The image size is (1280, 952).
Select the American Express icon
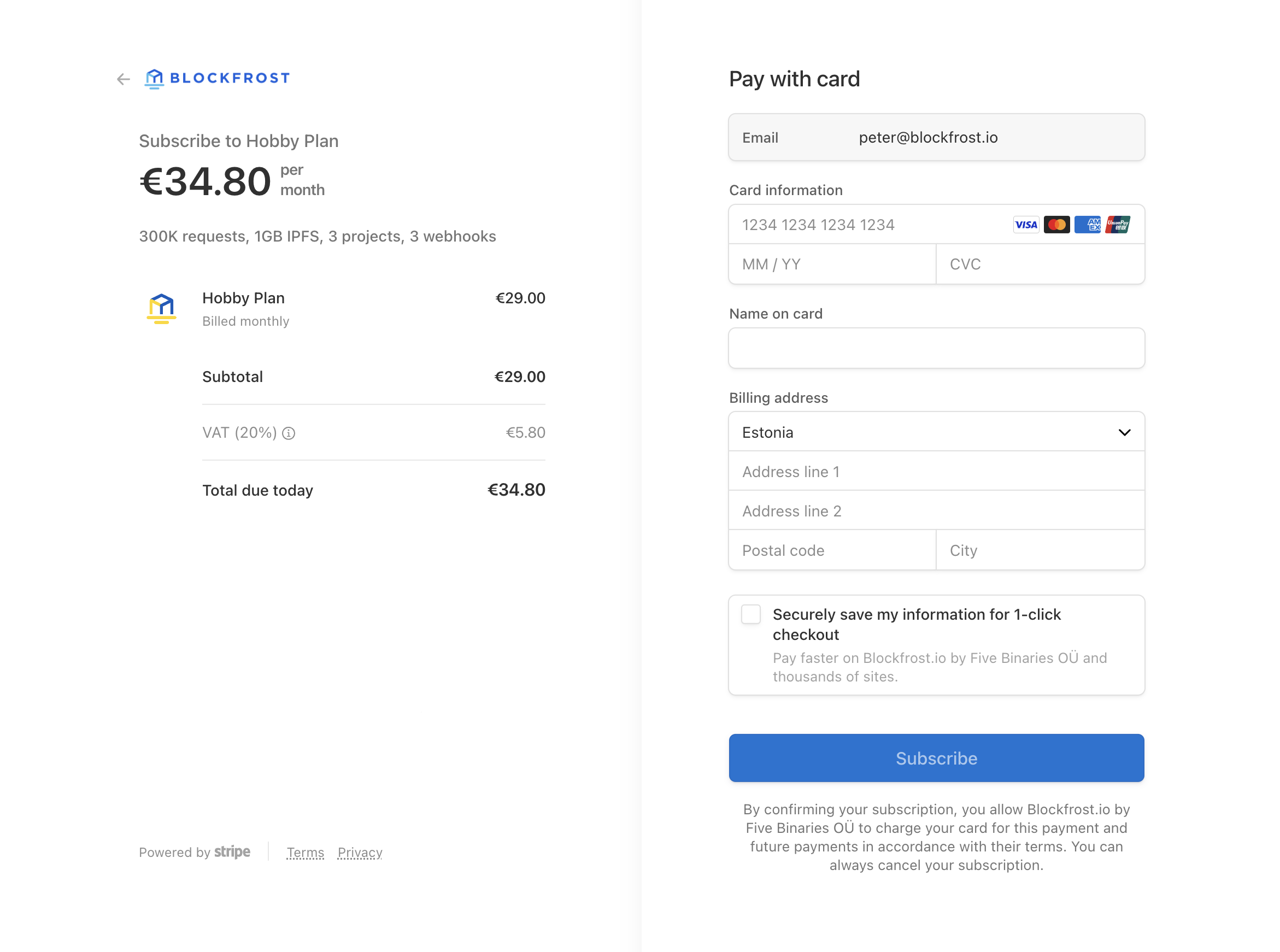click(1088, 224)
